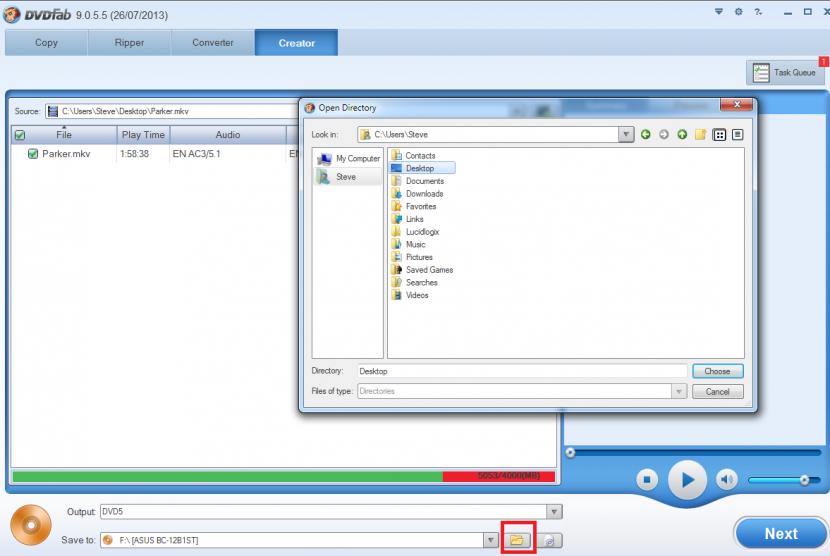The width and height of the screenshot is (830, 556).
Task: Select the Pictures folder
Action: 412,257
